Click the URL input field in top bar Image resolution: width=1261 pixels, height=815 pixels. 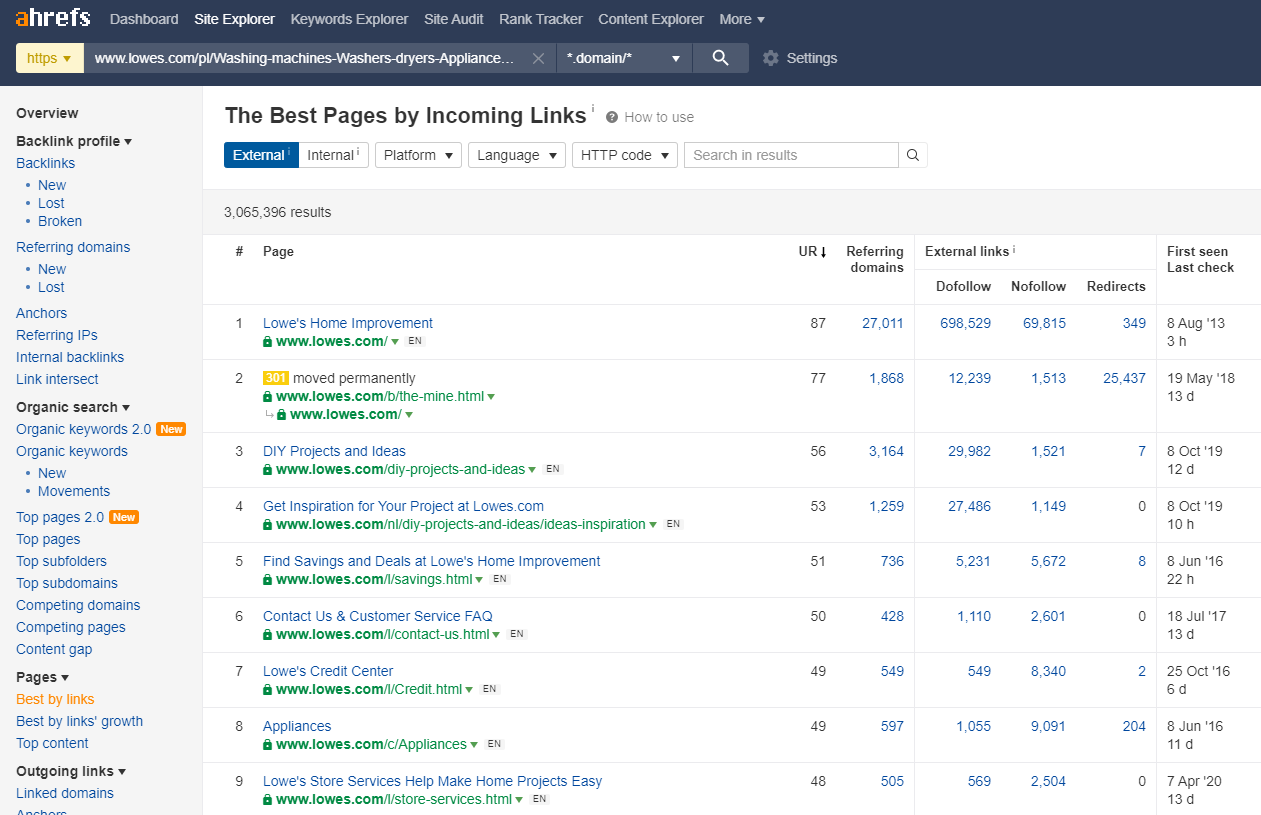[305, 58]
